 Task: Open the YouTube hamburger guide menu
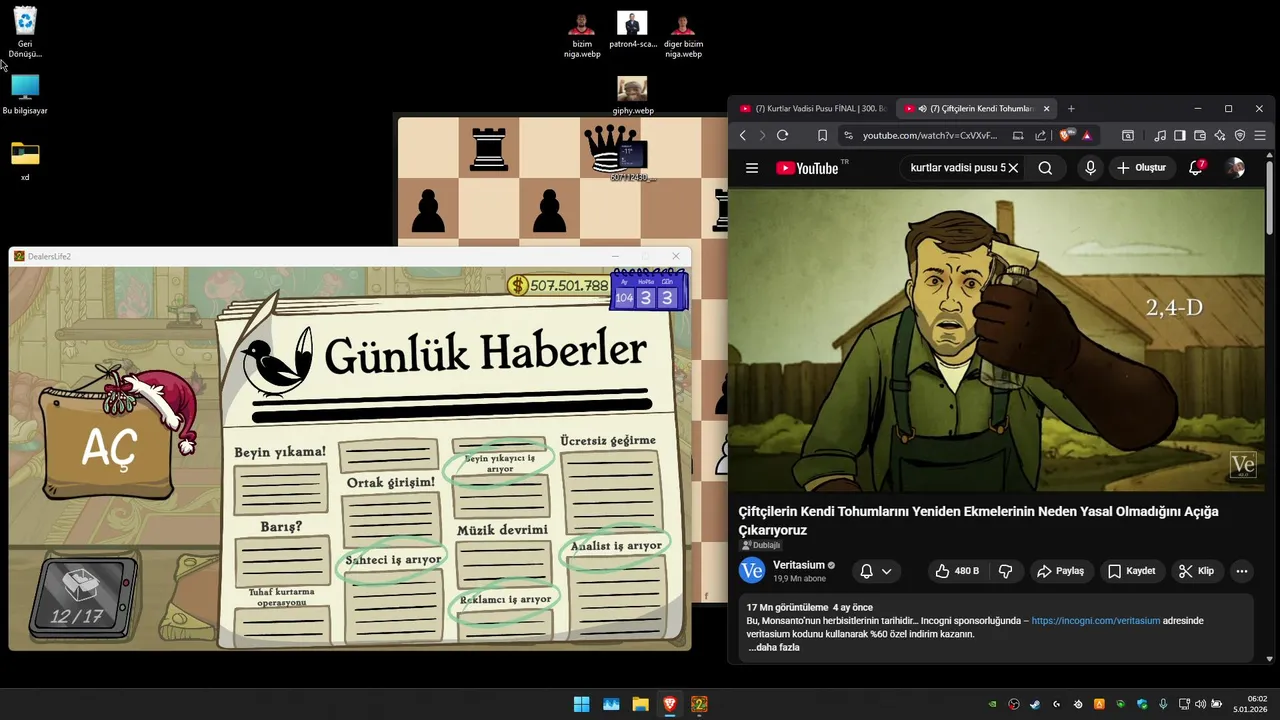[x=752, y=168]
